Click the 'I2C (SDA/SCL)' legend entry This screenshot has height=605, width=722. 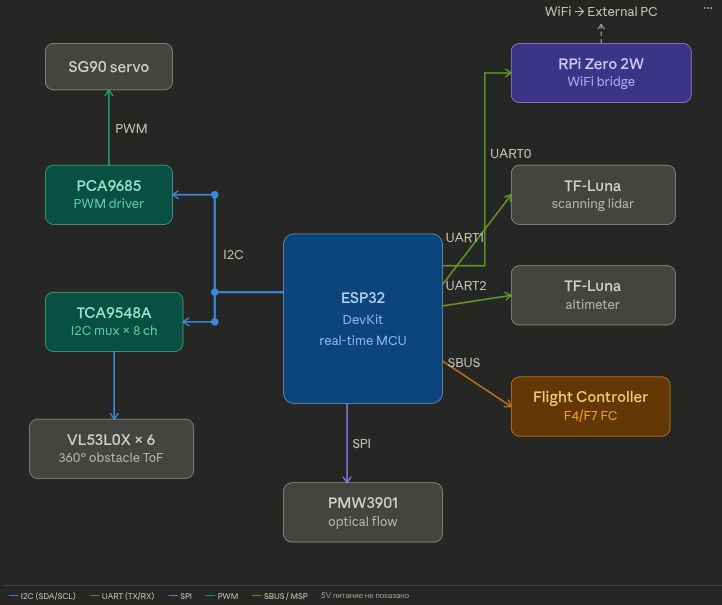42,596
